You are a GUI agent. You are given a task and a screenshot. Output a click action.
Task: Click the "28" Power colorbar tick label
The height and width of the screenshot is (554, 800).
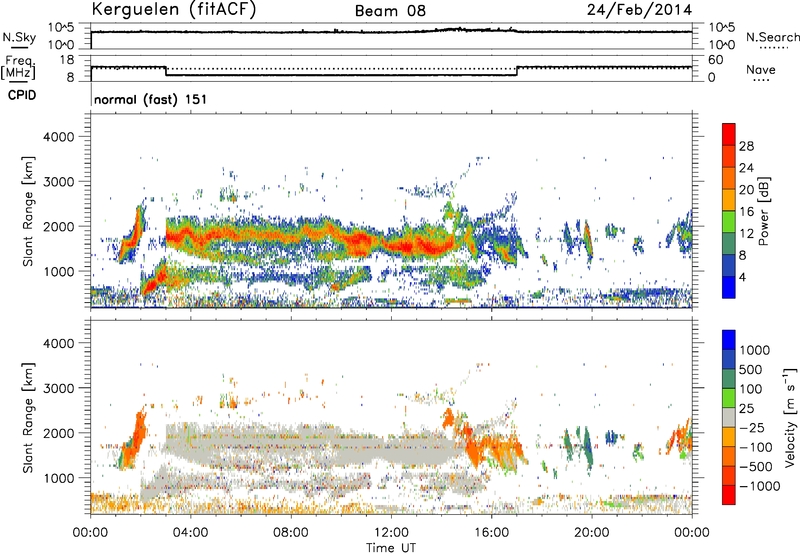(746, 146)
